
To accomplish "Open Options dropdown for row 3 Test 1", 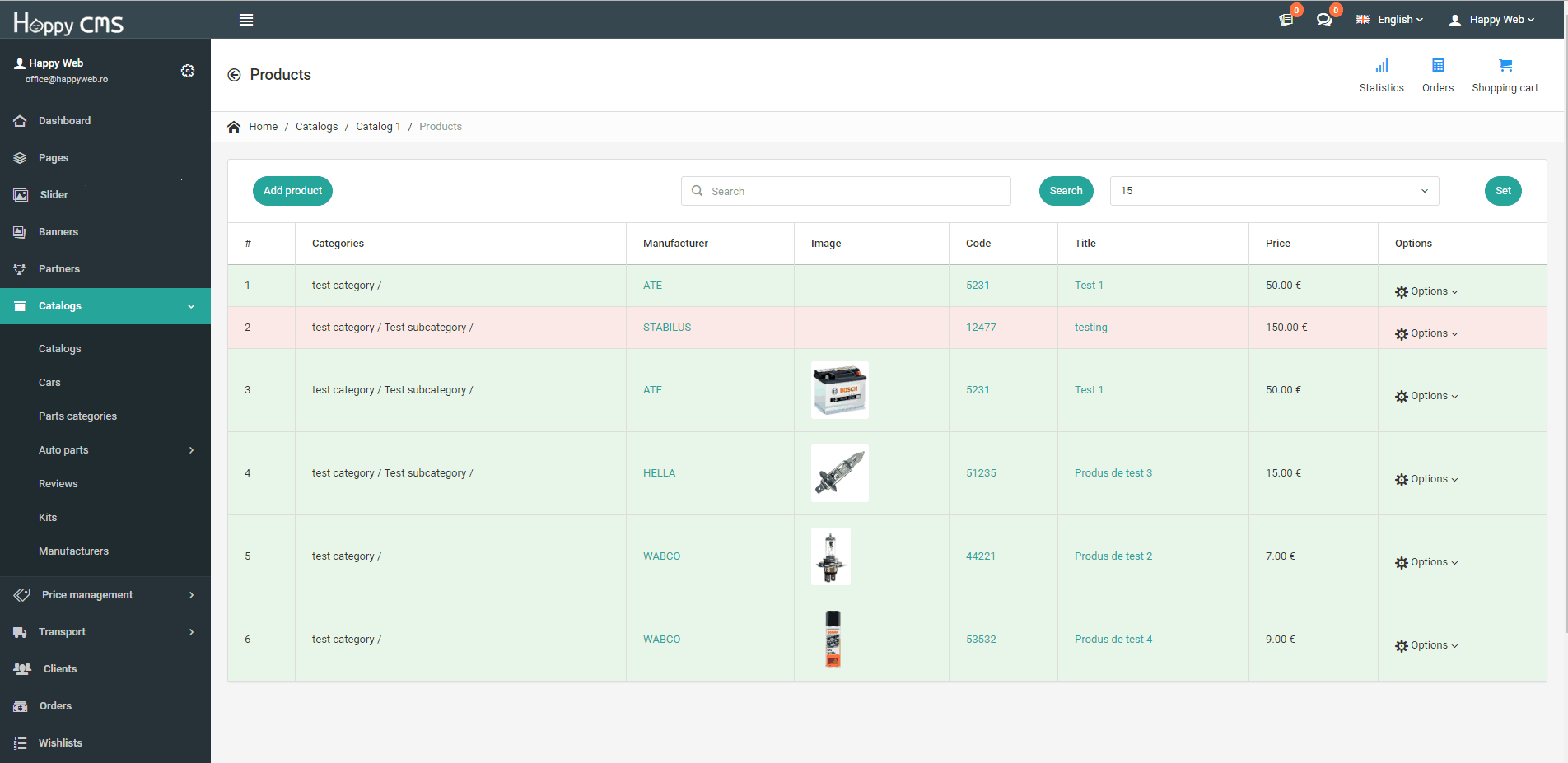I will [x=1426, y=397].
